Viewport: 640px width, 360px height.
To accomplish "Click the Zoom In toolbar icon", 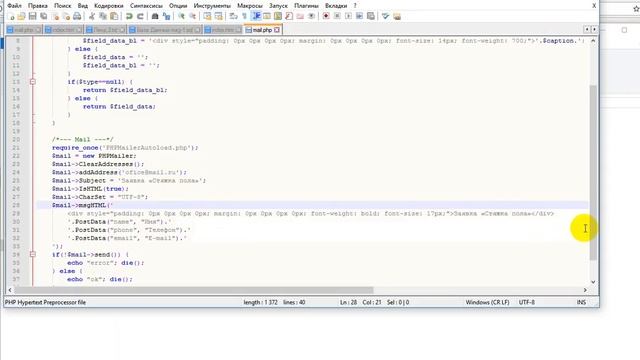I will [x=181, y=16].
